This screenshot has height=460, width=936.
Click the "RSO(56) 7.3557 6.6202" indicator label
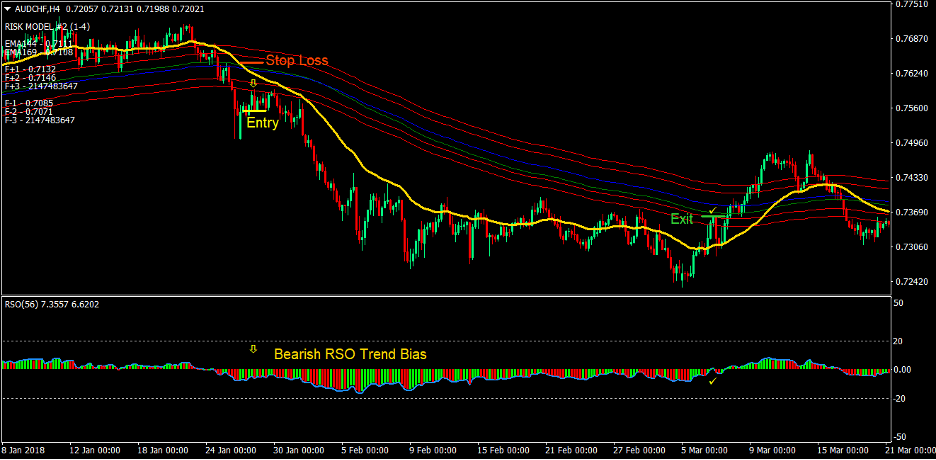[51, 304]
